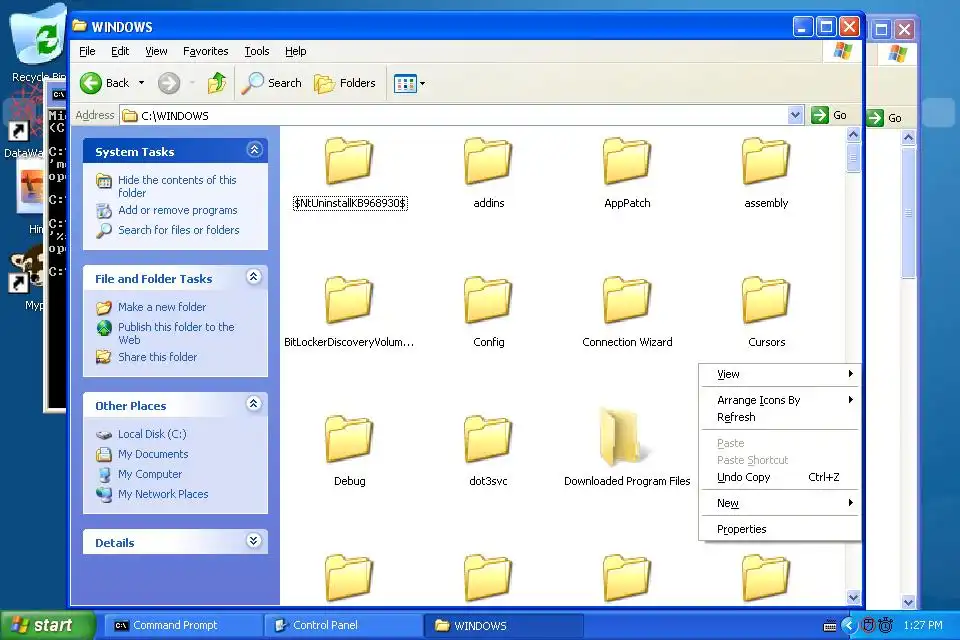Choose Undo Copy from the context menu

coord(779,477)
